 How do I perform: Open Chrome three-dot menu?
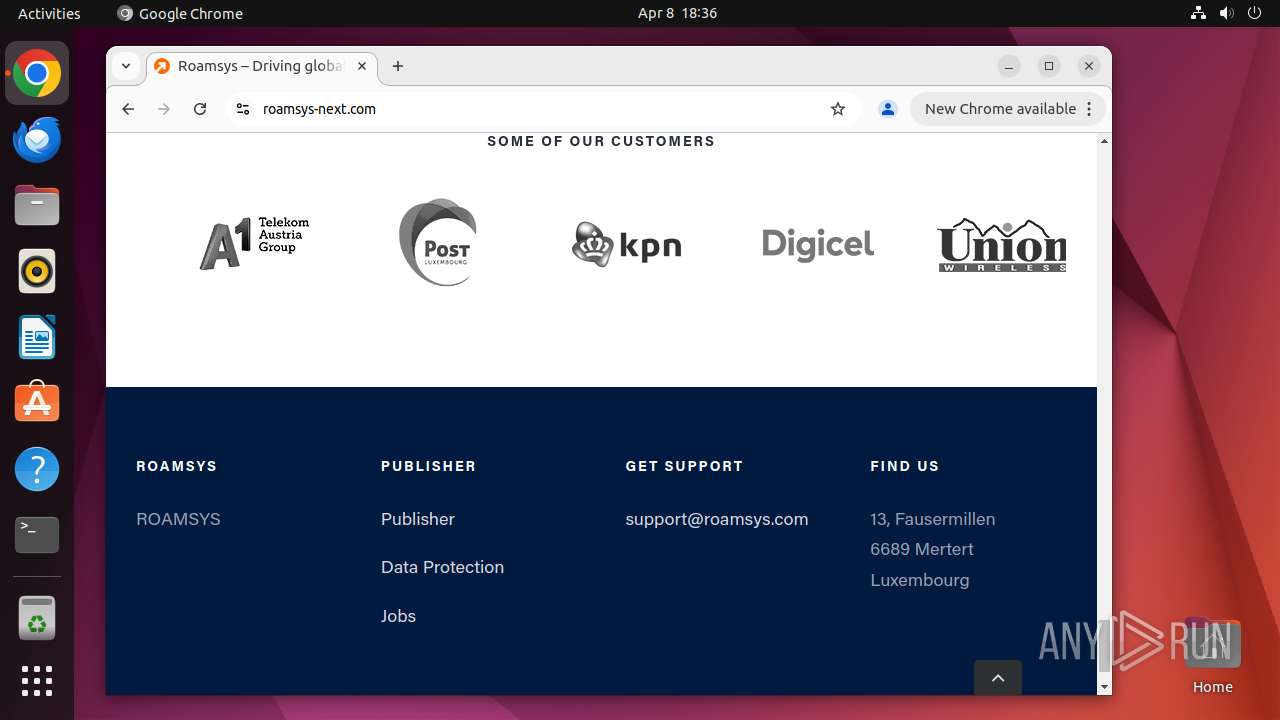pyautogui.click(x=1089, y=109)
